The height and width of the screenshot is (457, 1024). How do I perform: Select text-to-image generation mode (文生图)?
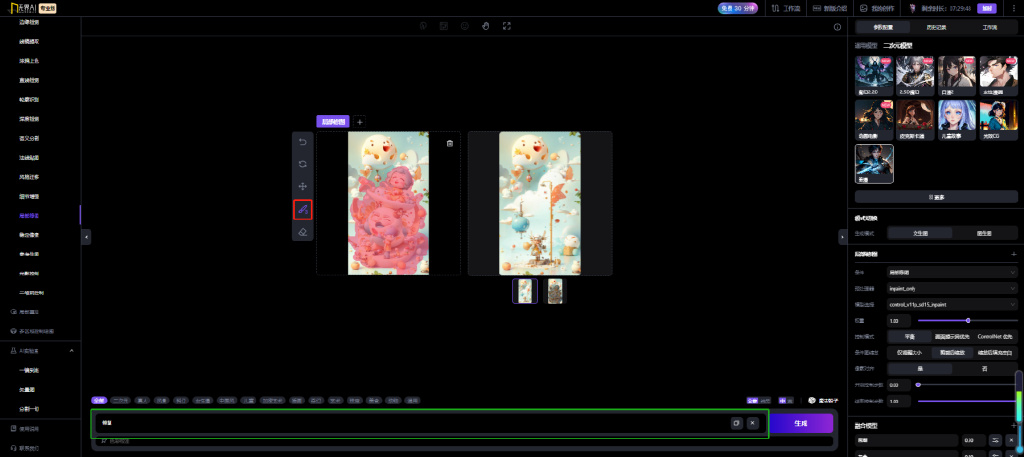(920, 233)
